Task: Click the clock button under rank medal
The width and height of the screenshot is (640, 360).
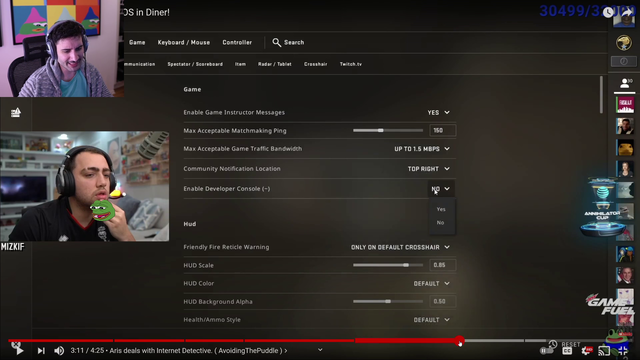Action: [x=624, y=61]
